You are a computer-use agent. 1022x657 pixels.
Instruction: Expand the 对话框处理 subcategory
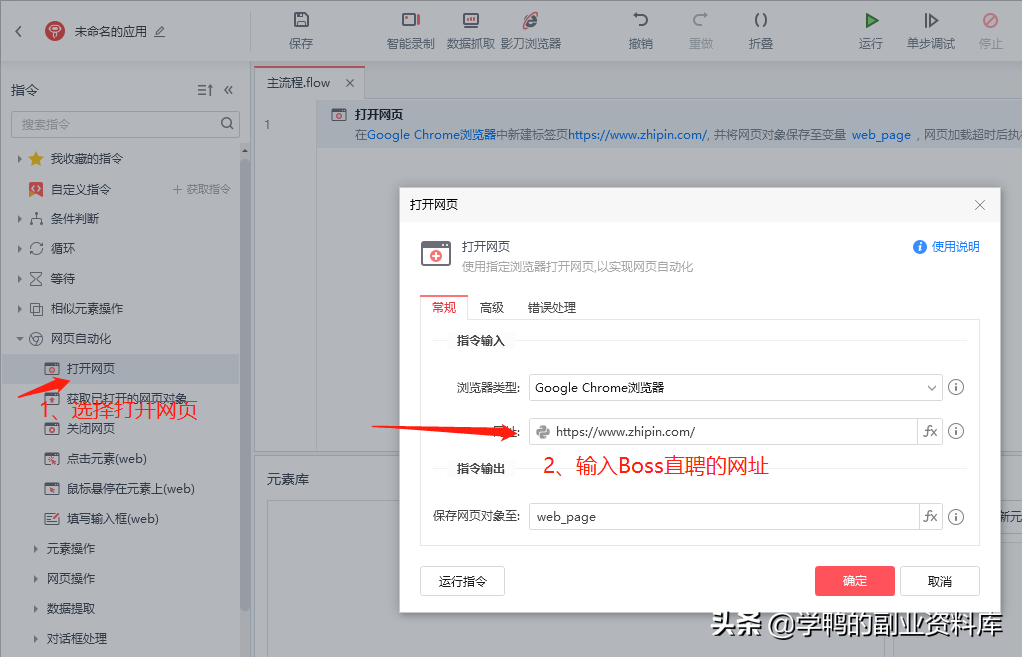[36, 639]
